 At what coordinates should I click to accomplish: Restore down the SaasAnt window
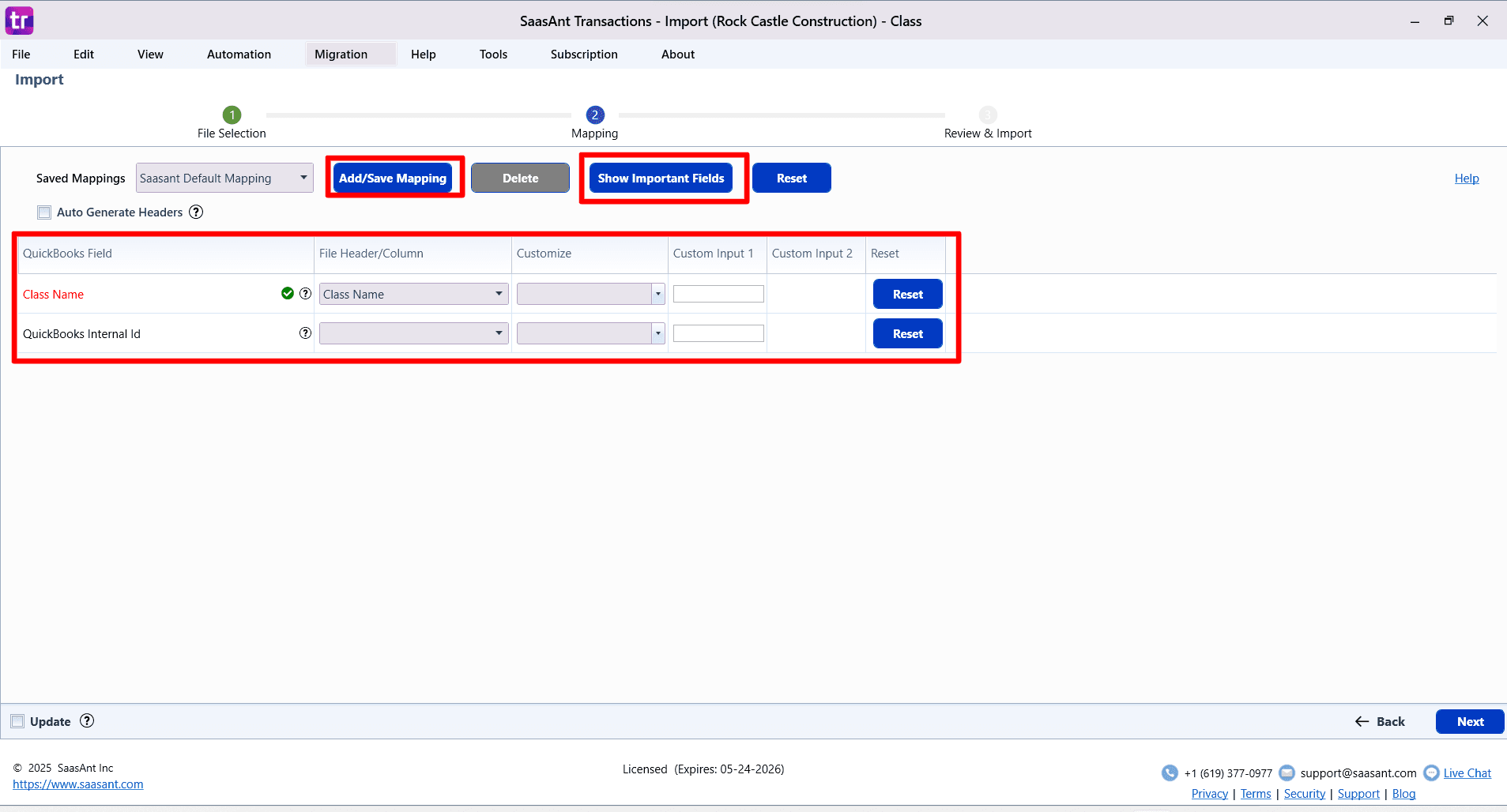tap(1449, 21)
